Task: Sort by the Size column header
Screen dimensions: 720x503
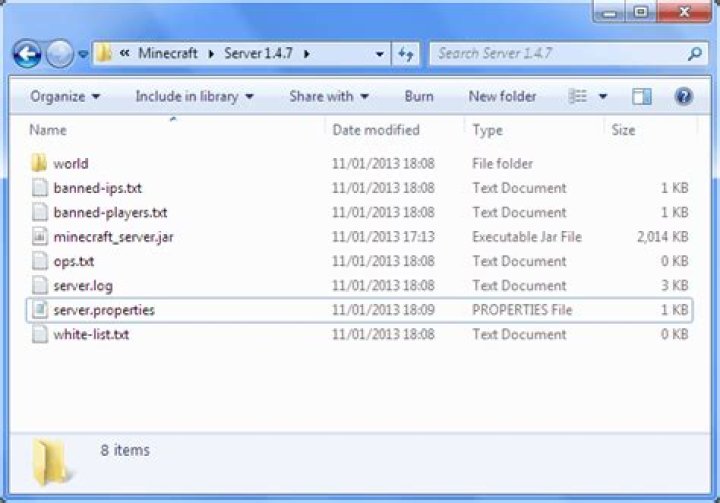Action: pyautogui.click(x=623, y=130)
